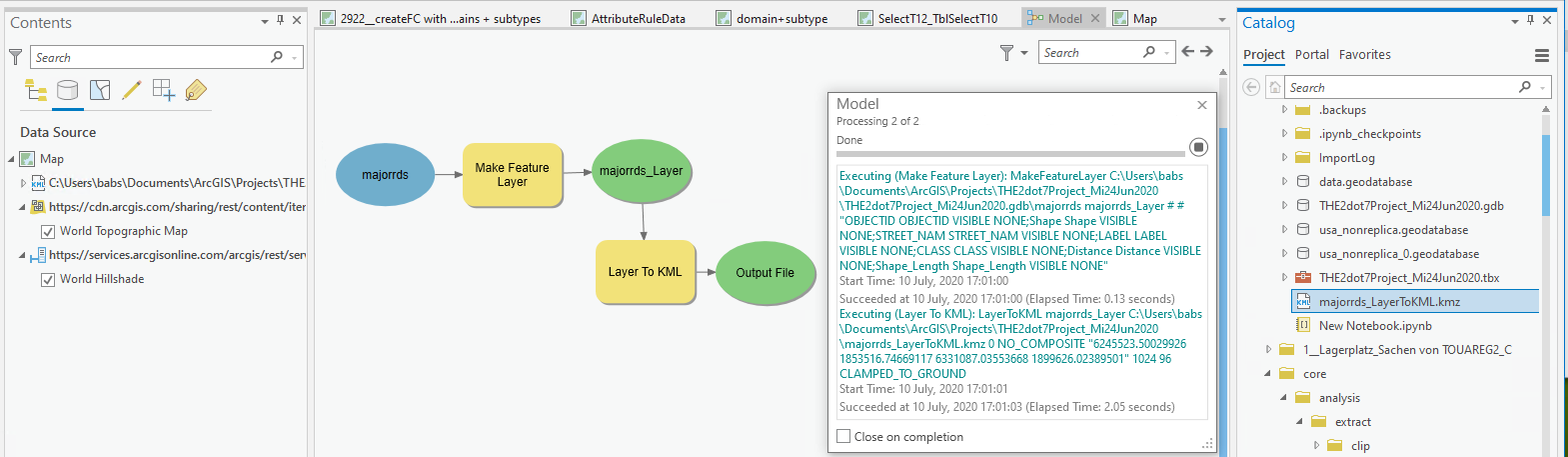1568x457 pixels.
Task: Enable Close on completion checkbox
Action: pos(843,437)
